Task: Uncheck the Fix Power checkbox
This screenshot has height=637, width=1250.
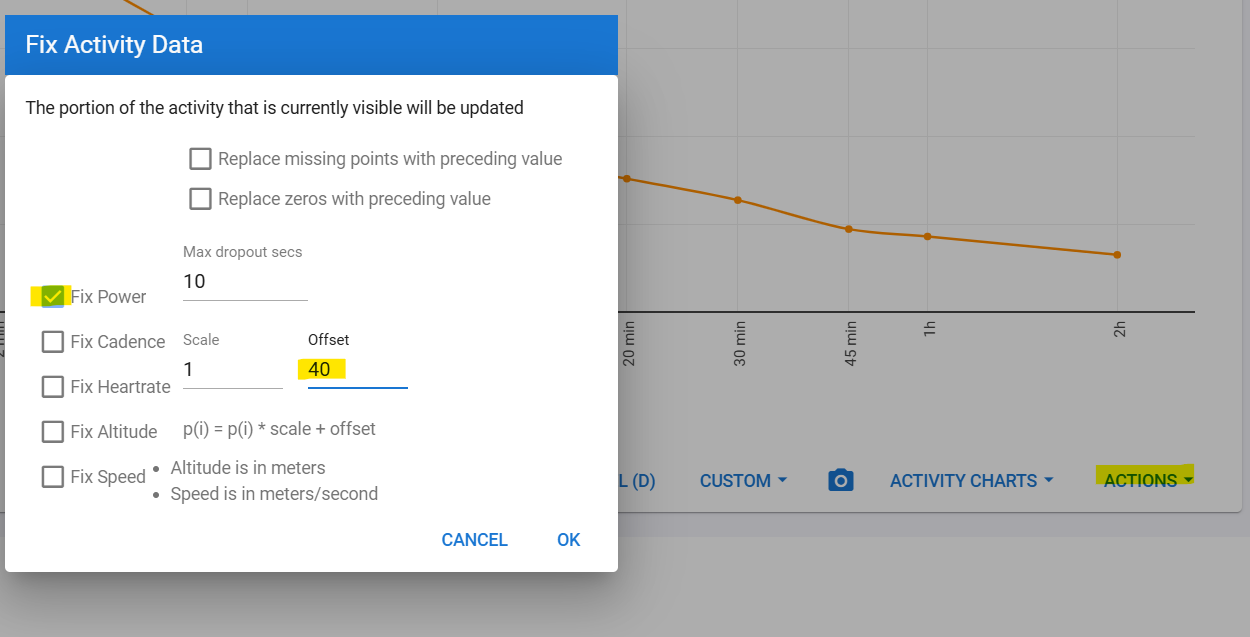Action: tap(53, 296)
